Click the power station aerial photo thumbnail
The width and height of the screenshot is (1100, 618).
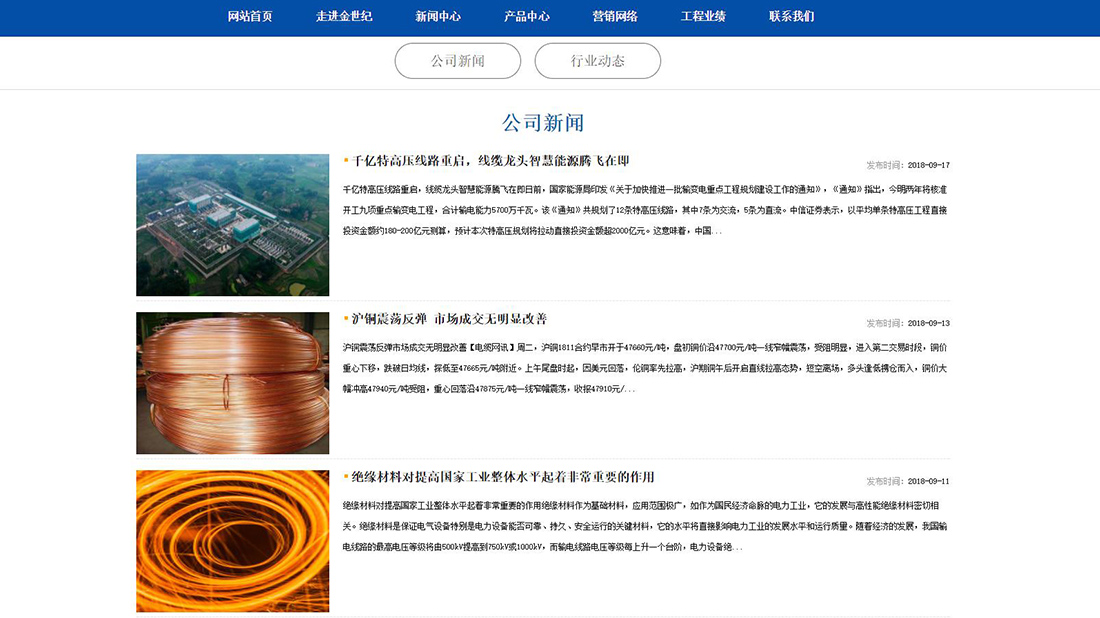[x=232, y=225]
